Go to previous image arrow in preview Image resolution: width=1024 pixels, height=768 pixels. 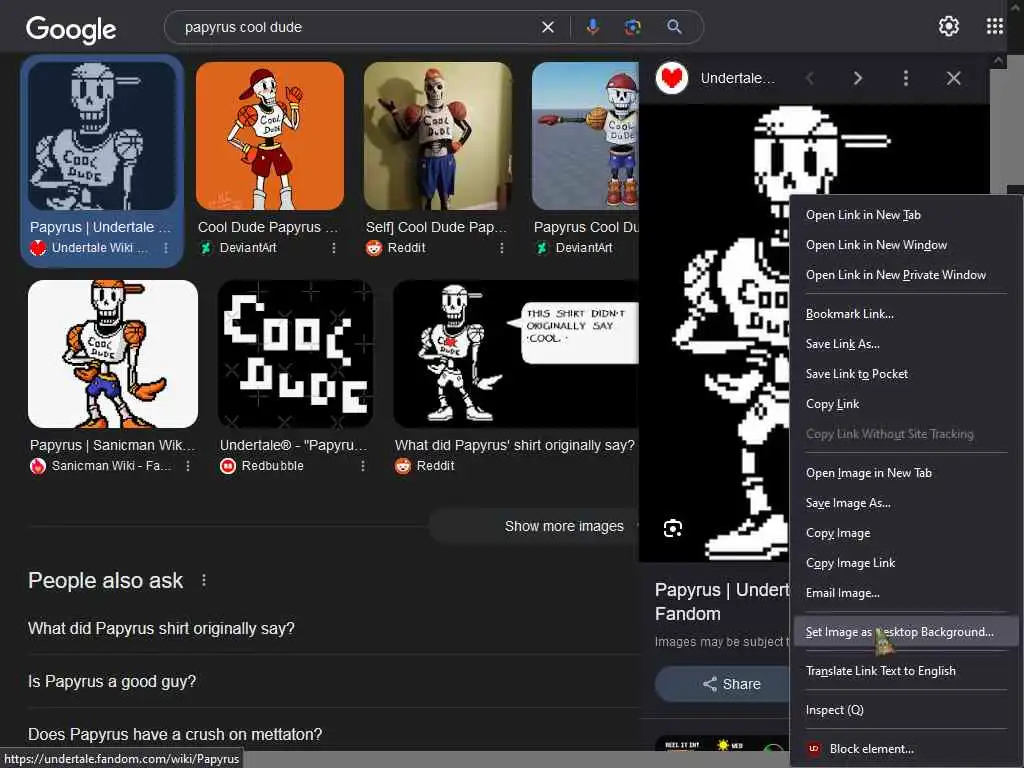[x=810, y=78]
